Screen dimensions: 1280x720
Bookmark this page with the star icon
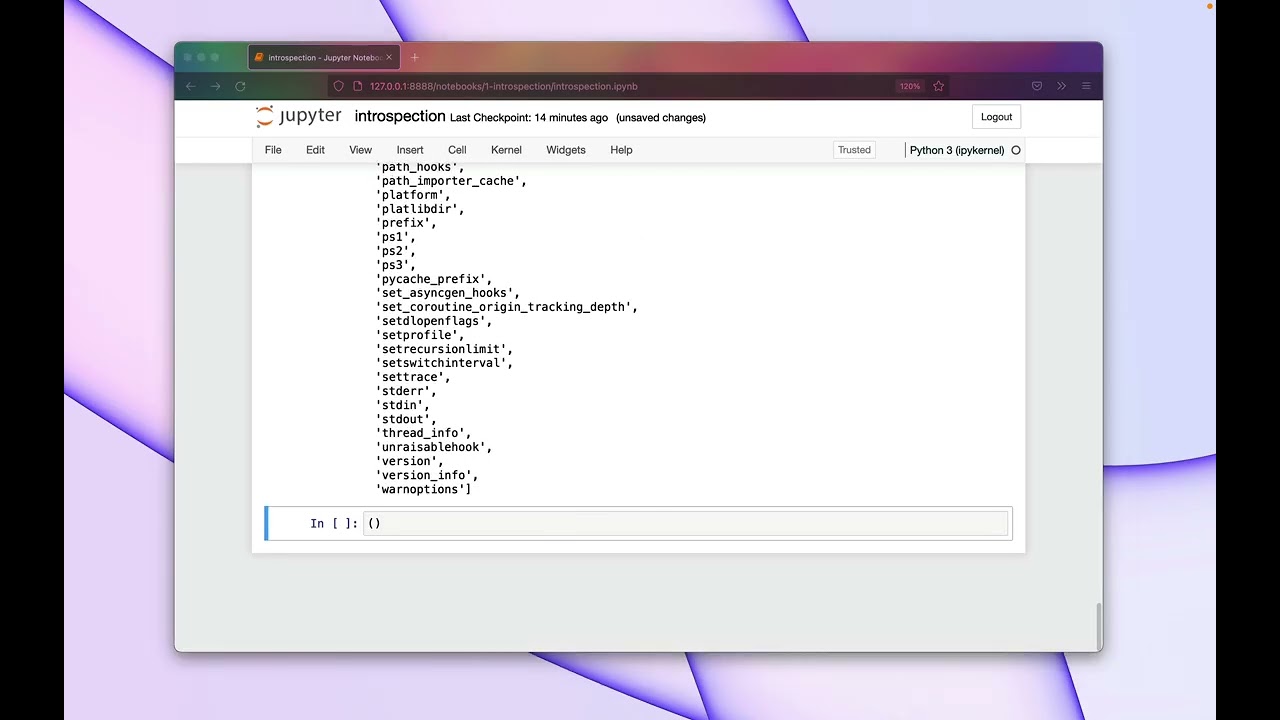pos(938,86)
